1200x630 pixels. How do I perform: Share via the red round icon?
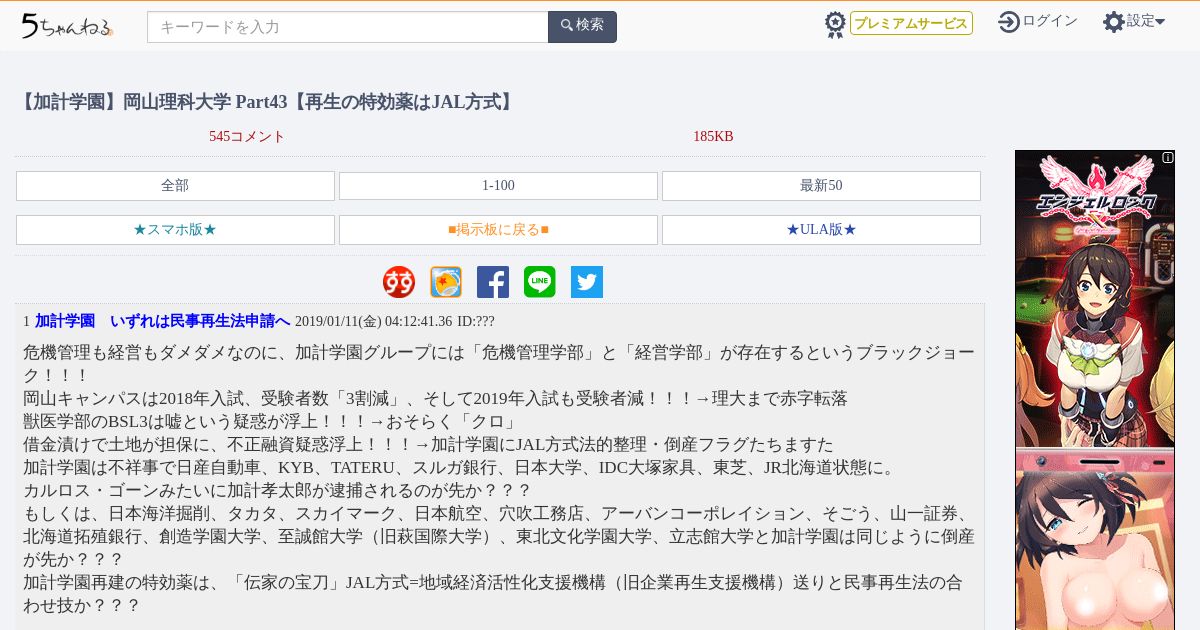pyautogui.click(x=399, y=282)
